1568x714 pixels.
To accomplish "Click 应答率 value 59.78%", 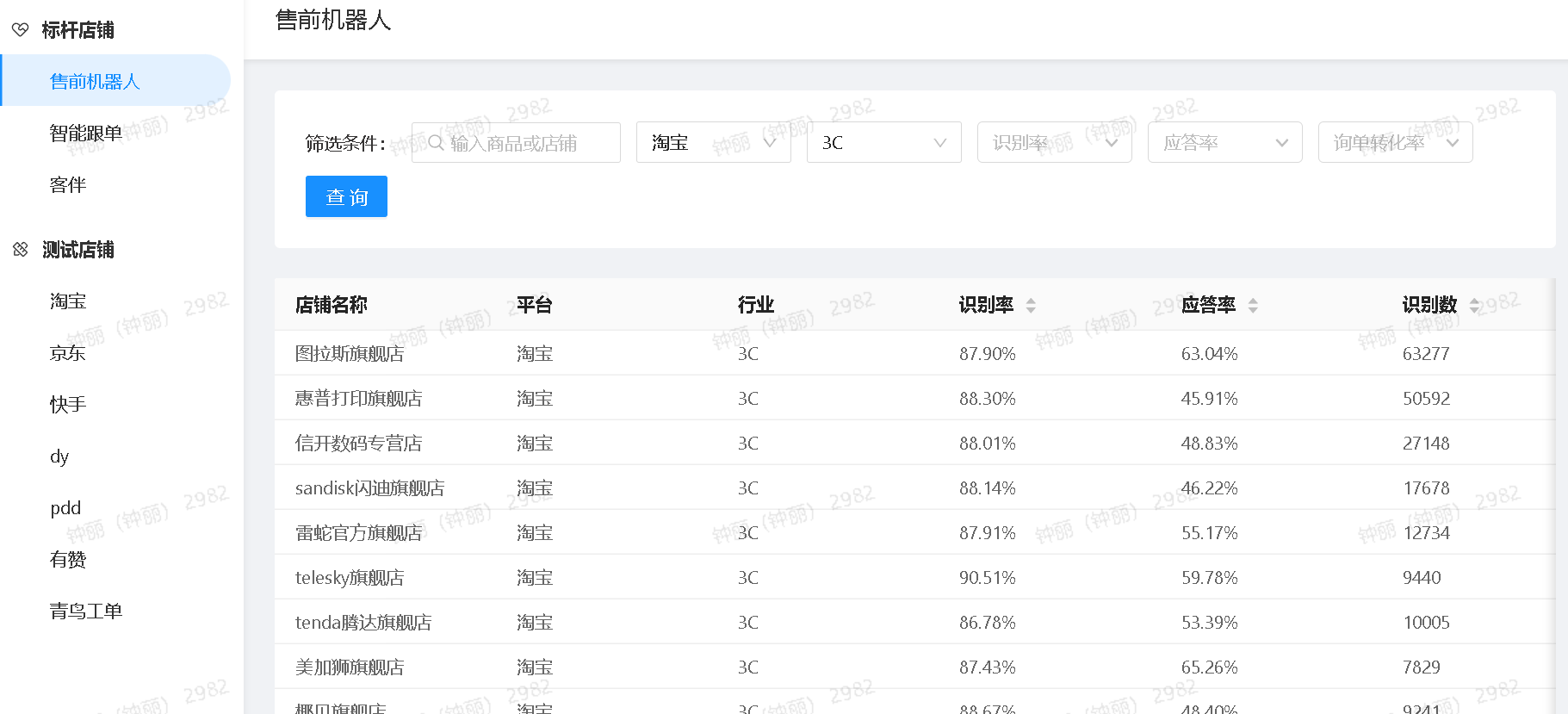I will tap(1210, 578).
